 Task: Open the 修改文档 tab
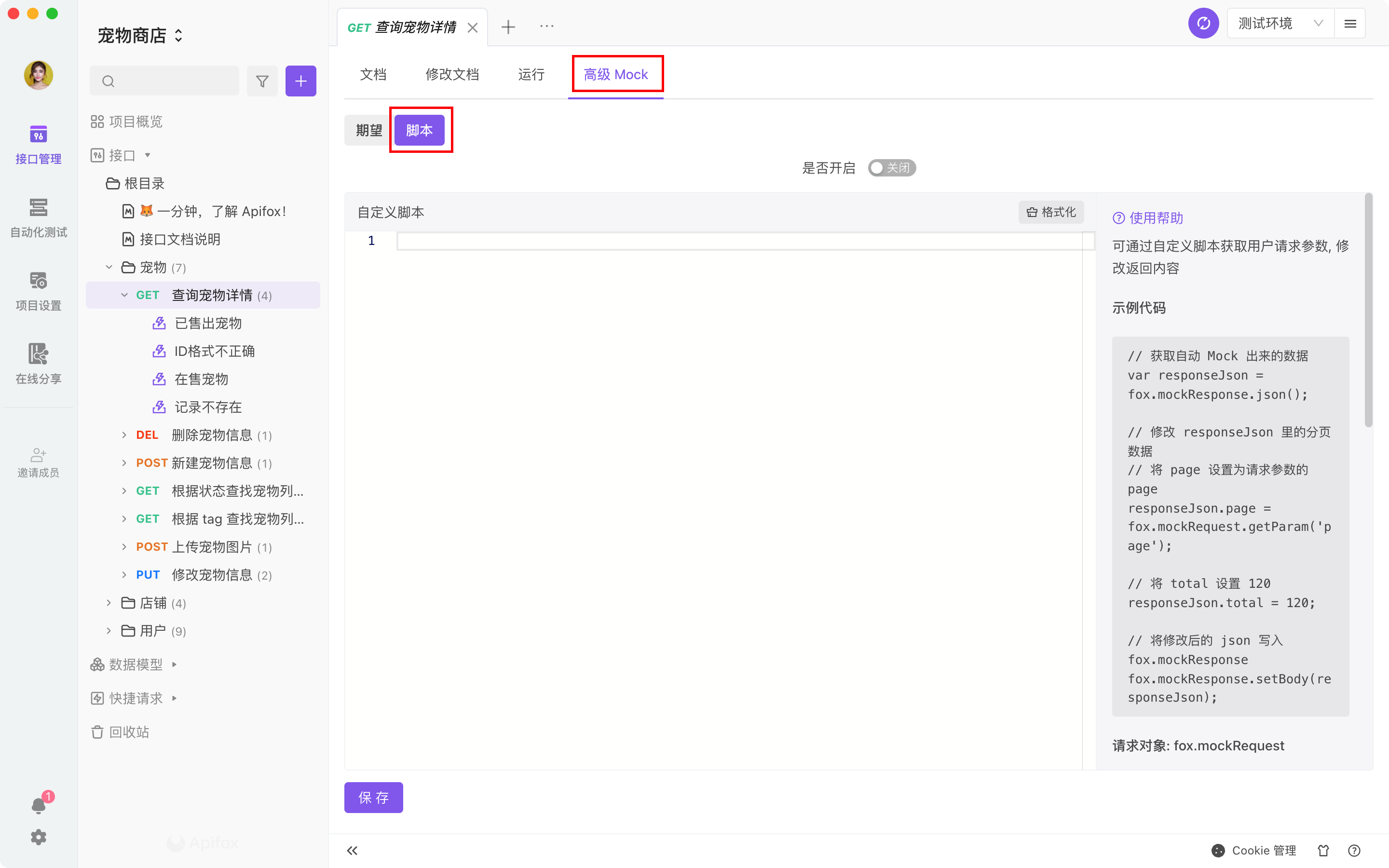tap(452, 74)
